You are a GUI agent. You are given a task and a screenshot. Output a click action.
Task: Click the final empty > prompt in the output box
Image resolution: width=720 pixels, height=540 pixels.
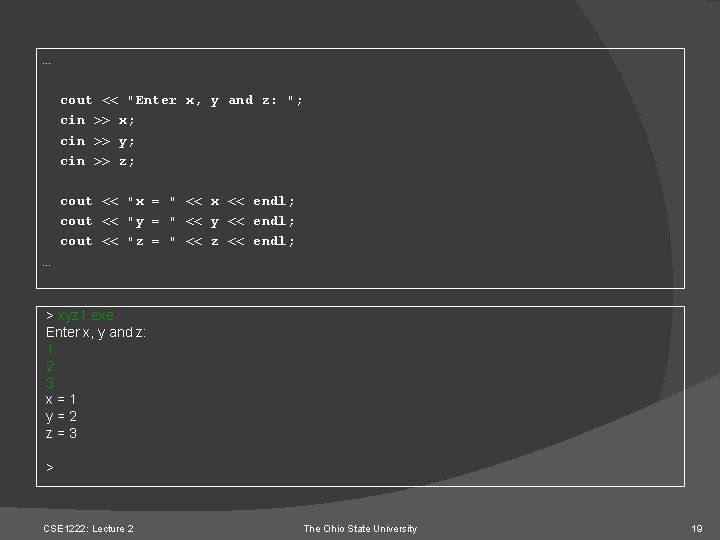[50, 467]
